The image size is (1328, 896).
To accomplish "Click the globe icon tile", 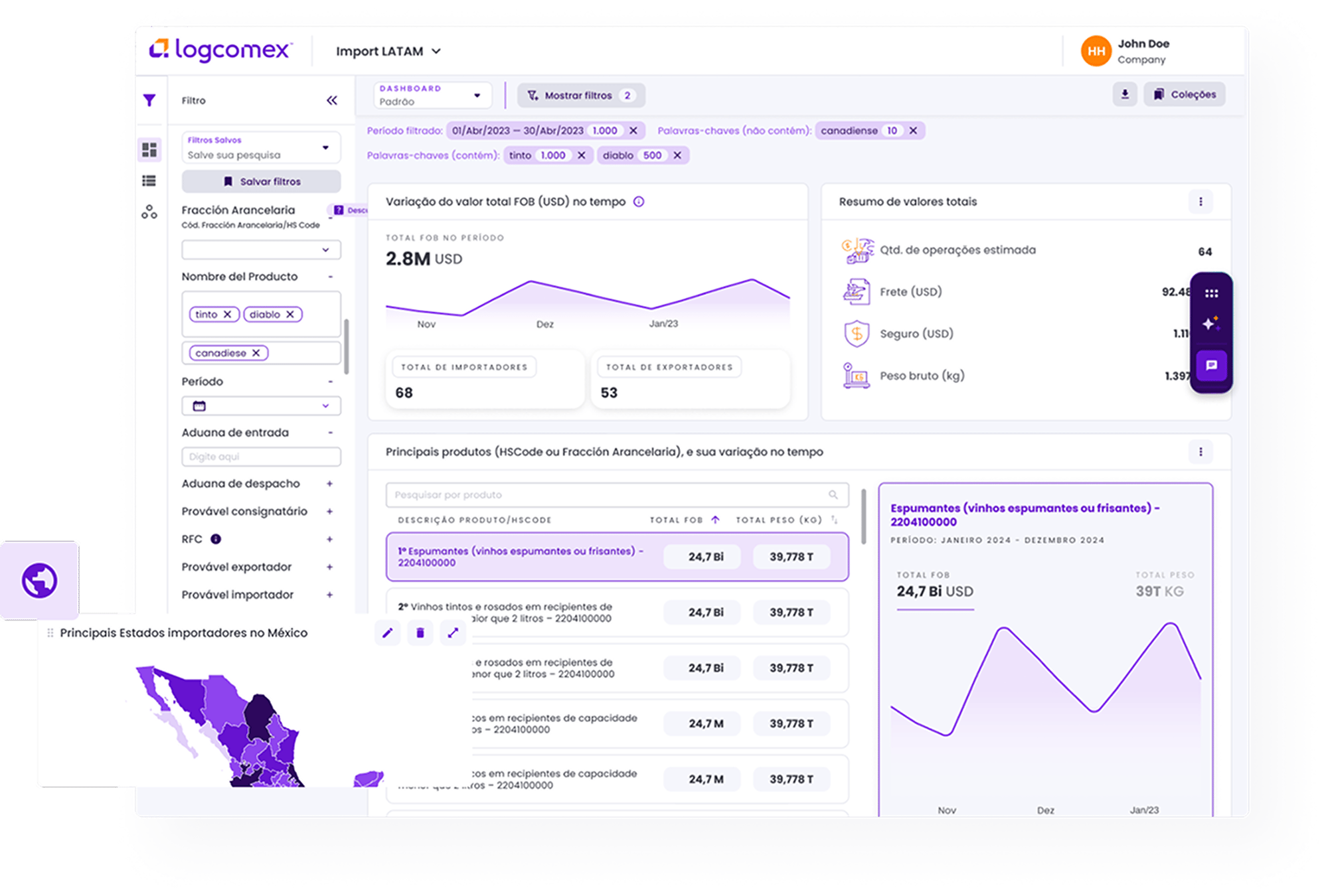I will pos(40,581).
